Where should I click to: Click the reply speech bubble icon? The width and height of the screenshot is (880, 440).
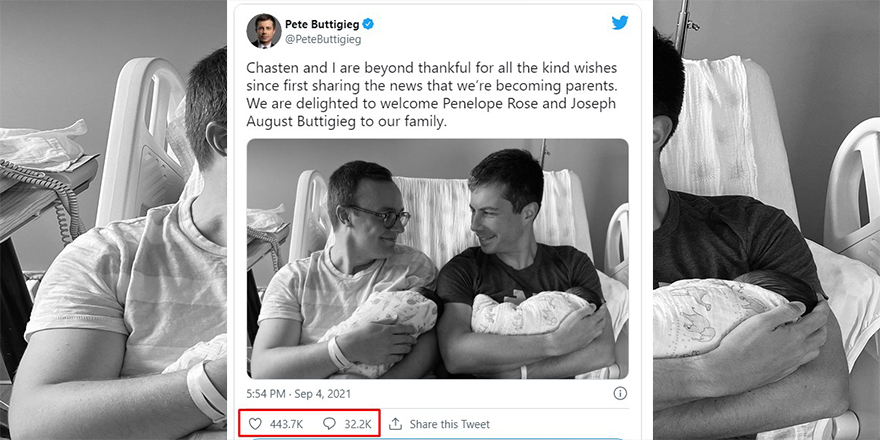click(329, 424)
